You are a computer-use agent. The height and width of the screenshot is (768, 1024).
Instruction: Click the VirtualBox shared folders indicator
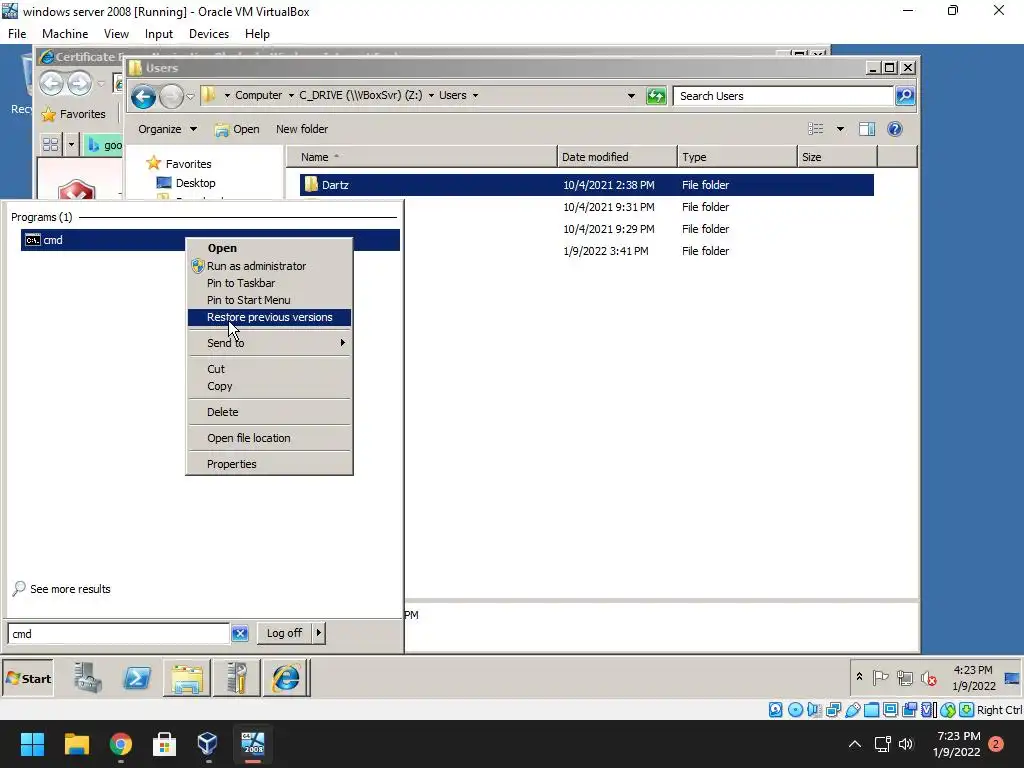coord(871,710)
